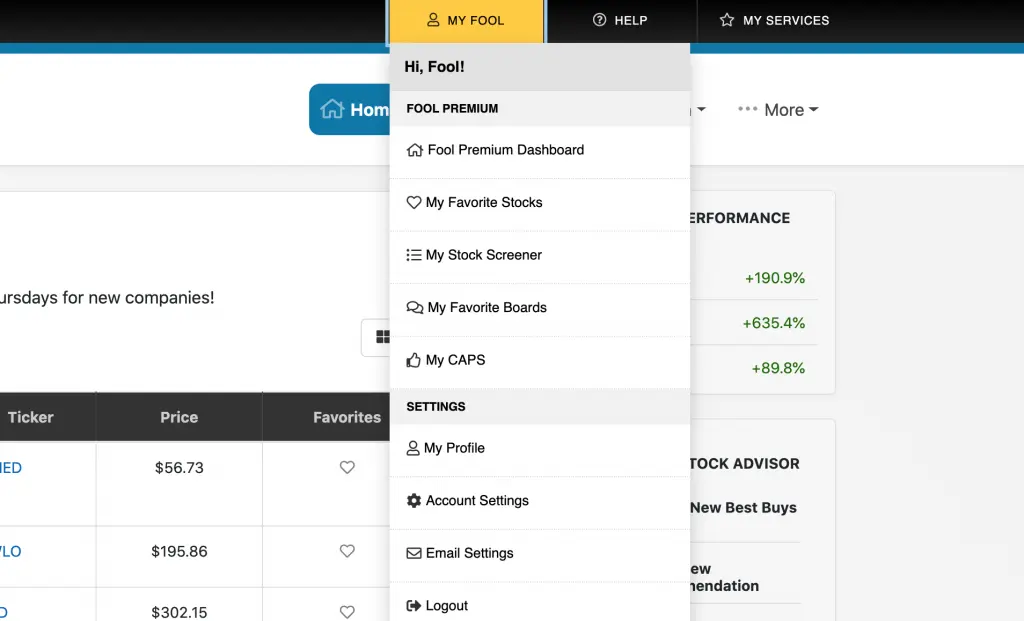Viewport: 1024px width, 621px height.
Task: Click the chat bubbles icon beside My Favorite Boards
Action: (x=415, y=308)
